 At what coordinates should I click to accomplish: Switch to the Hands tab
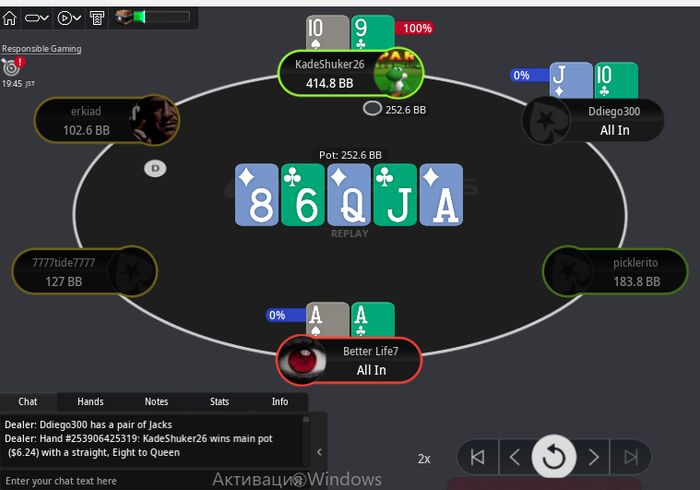90,402
